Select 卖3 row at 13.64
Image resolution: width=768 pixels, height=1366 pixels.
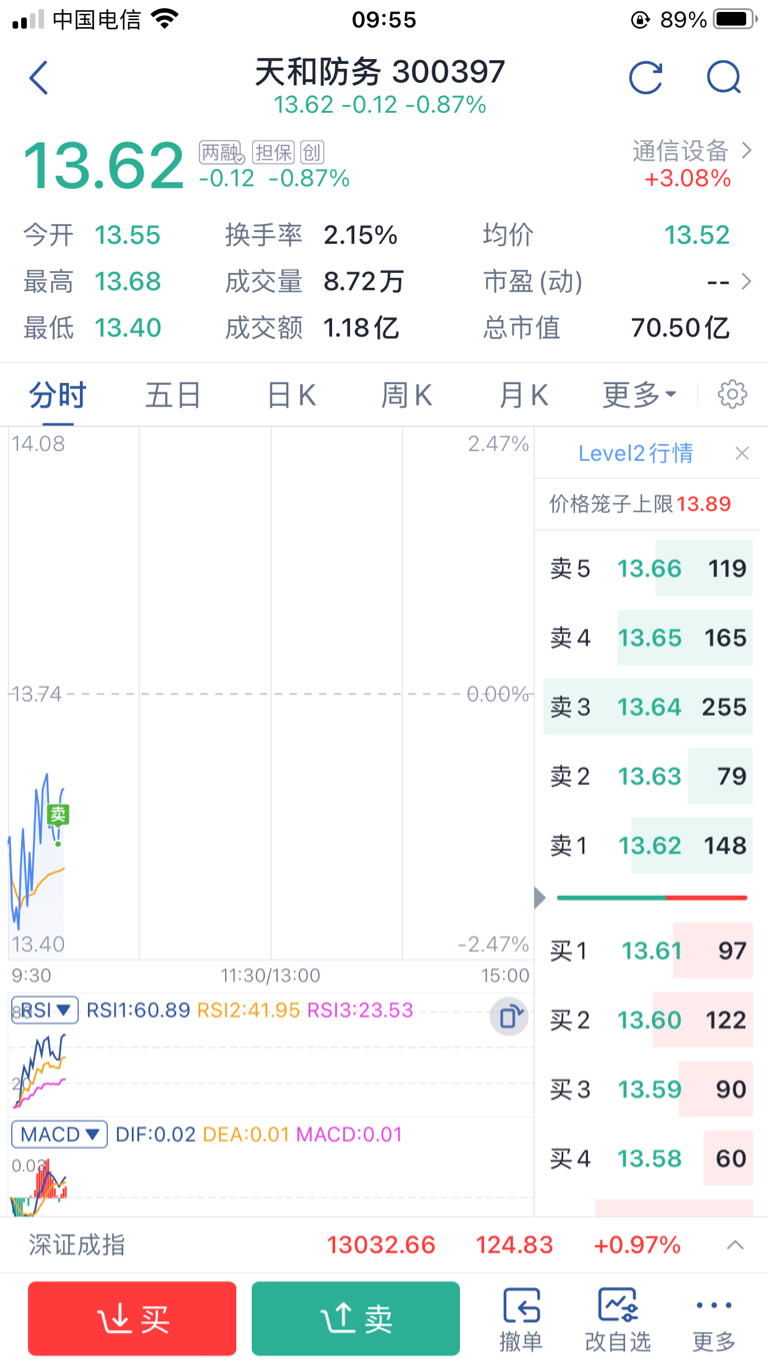648,707
